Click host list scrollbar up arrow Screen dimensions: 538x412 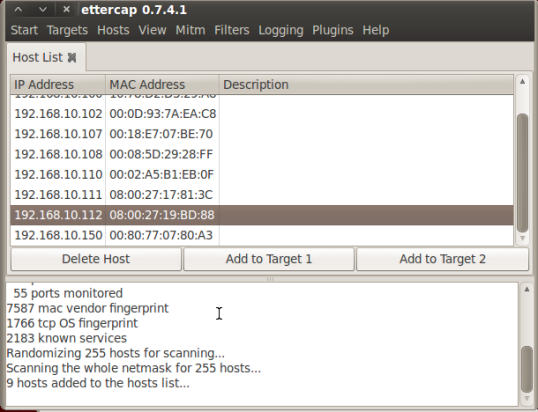(x=522, y=82)
